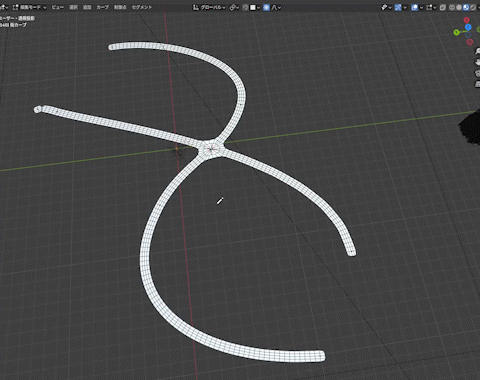Open the セグメント menu
Screen dimensions: 480x380
(142, 7)
